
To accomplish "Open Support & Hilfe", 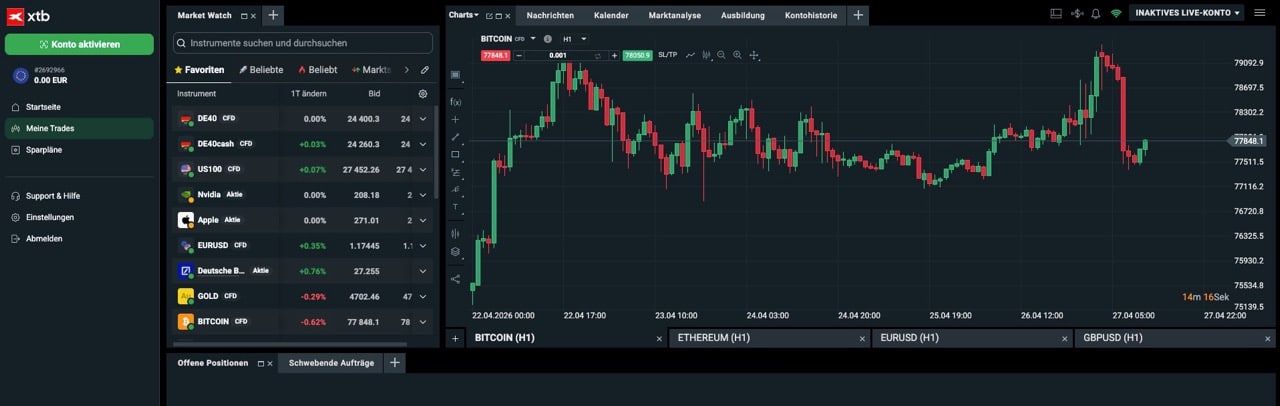I will pyautogui.click(x=79, y=196).
